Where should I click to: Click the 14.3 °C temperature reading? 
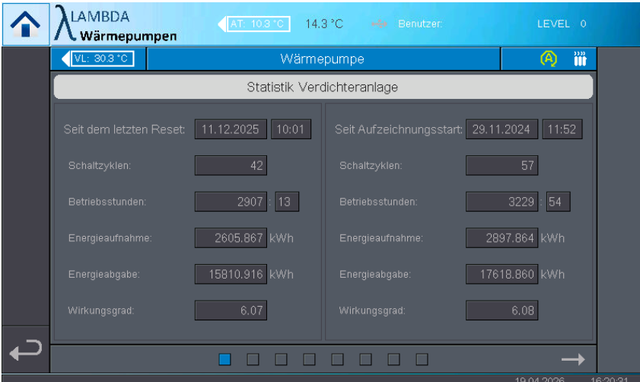click(324, 24)
